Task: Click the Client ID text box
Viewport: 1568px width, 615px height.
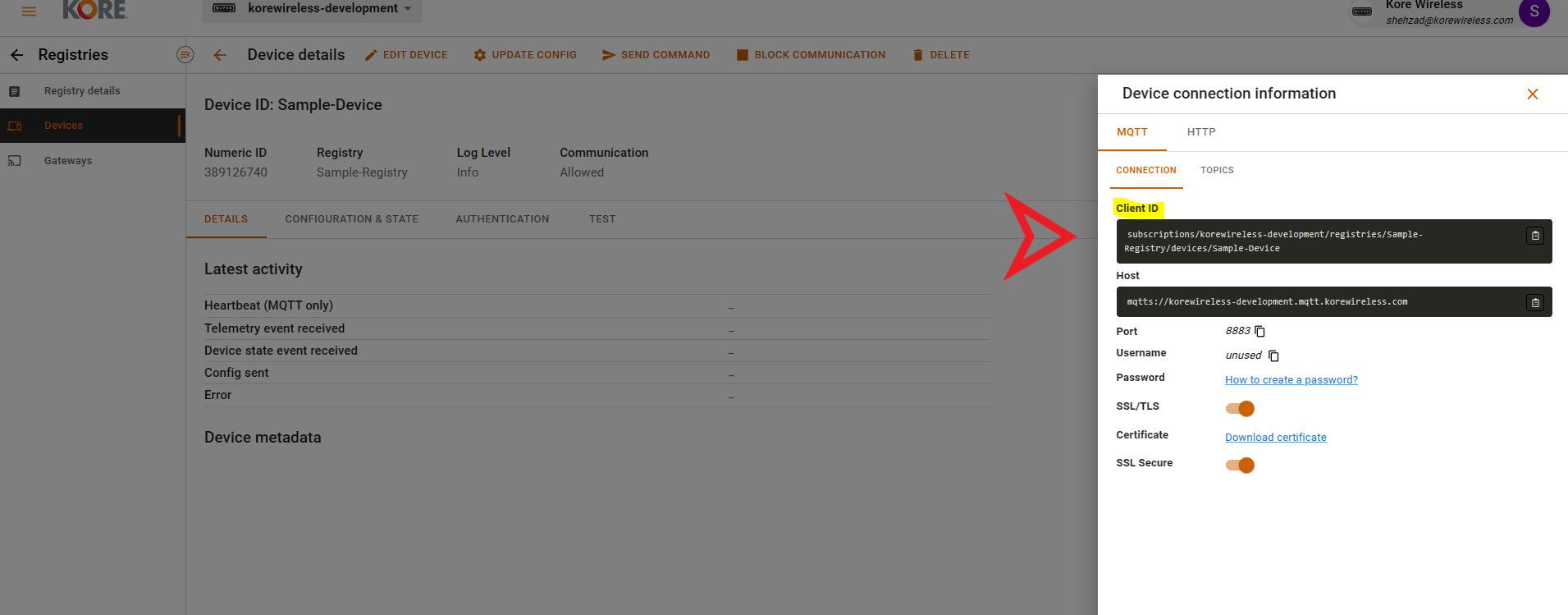Action: [1334, 241]
